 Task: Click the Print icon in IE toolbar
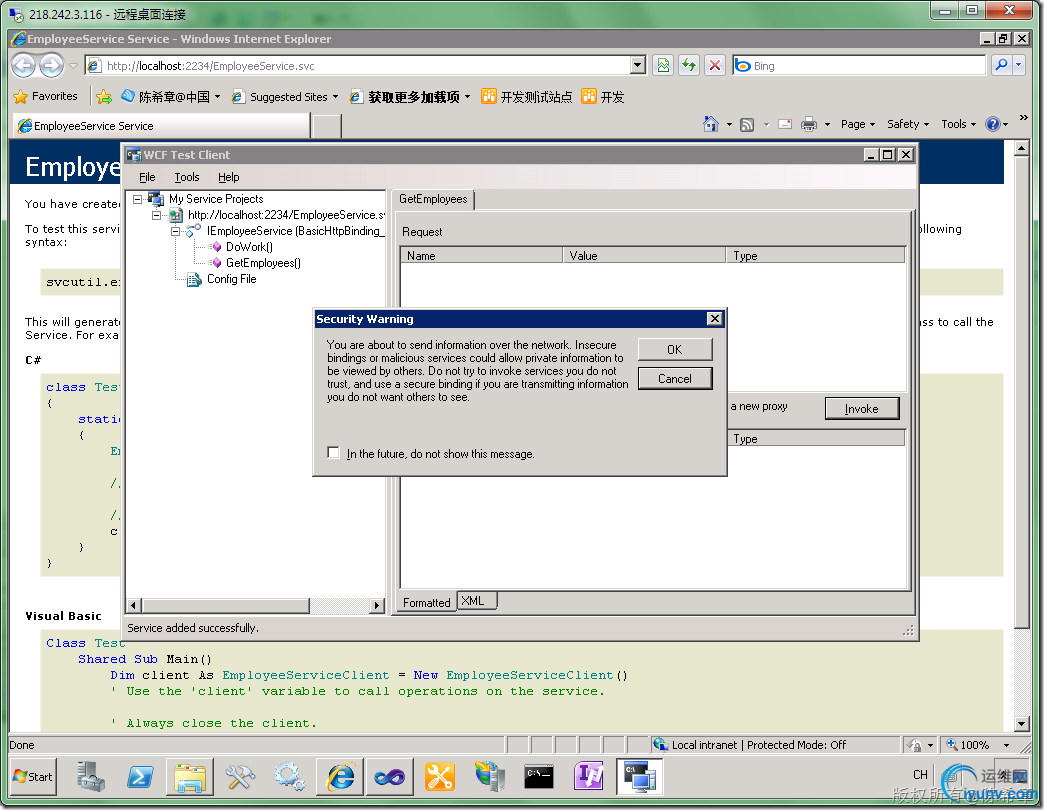point(809,124)
